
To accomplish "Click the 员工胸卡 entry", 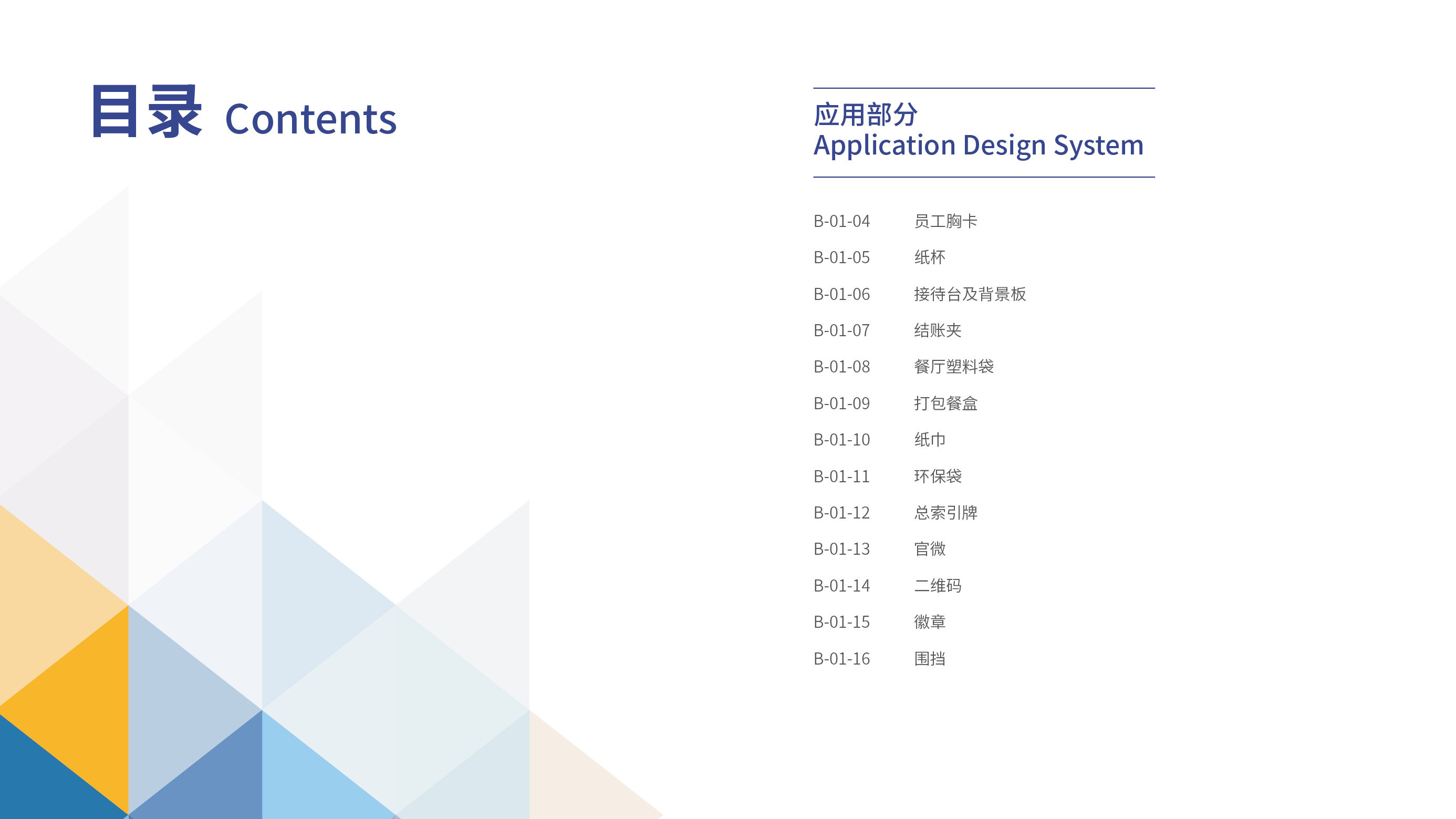I will tap(945, 221).
